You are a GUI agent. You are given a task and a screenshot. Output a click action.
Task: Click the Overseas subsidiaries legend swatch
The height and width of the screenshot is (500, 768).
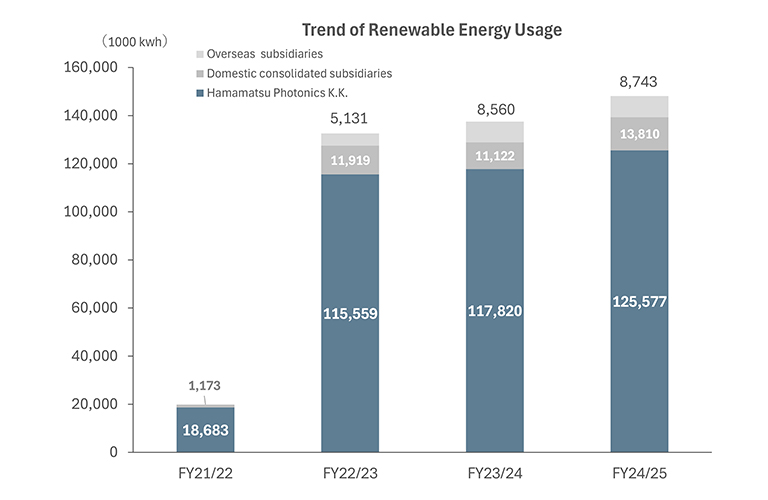point(200,53)
